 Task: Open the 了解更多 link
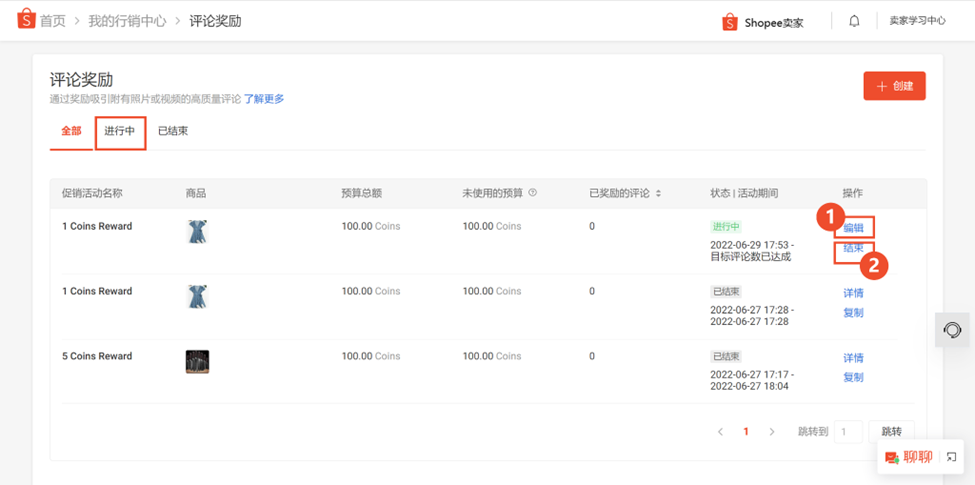click(x=264, y=99)
